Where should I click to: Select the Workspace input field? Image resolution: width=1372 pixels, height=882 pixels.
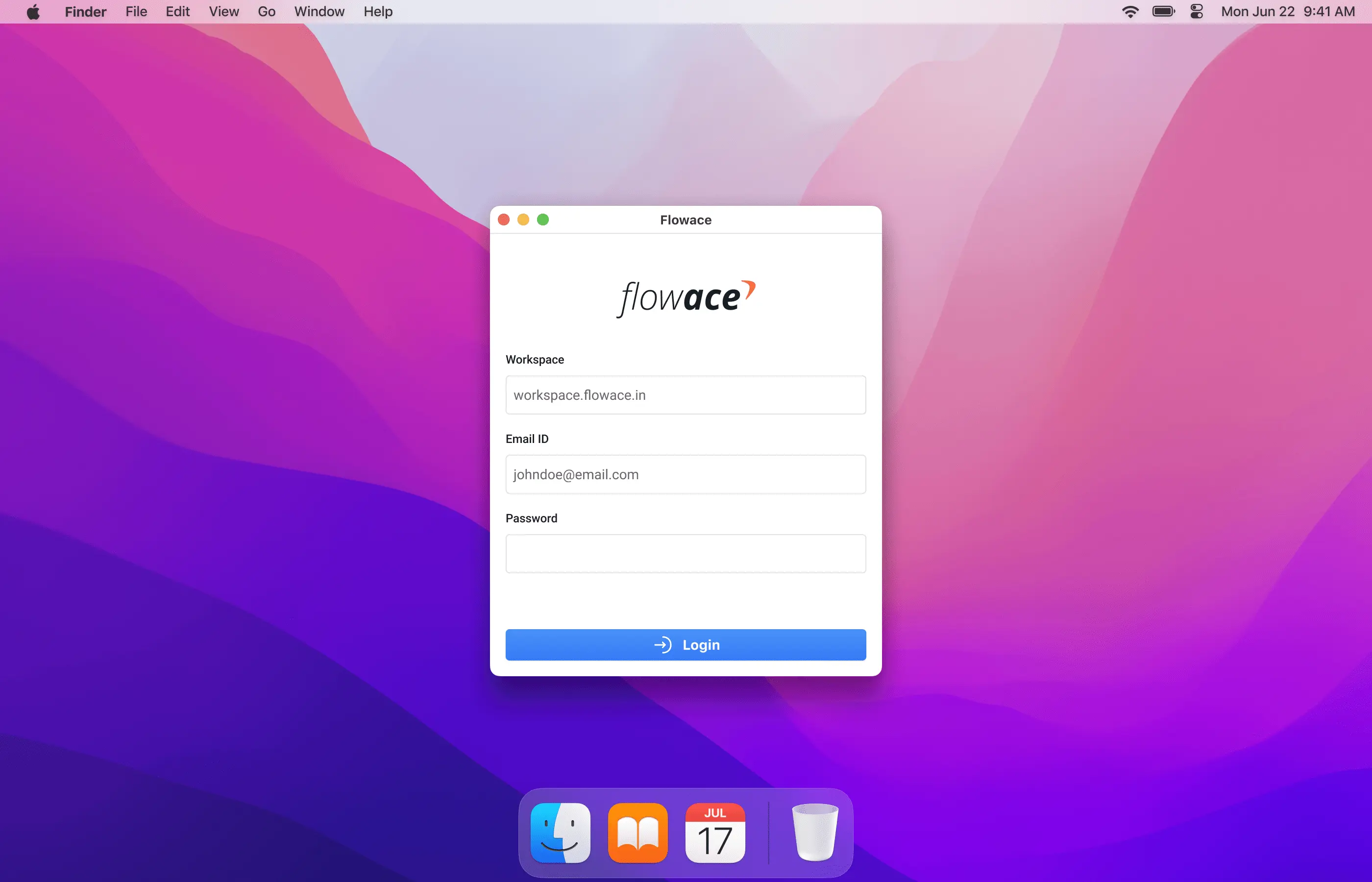coord(685,395)
